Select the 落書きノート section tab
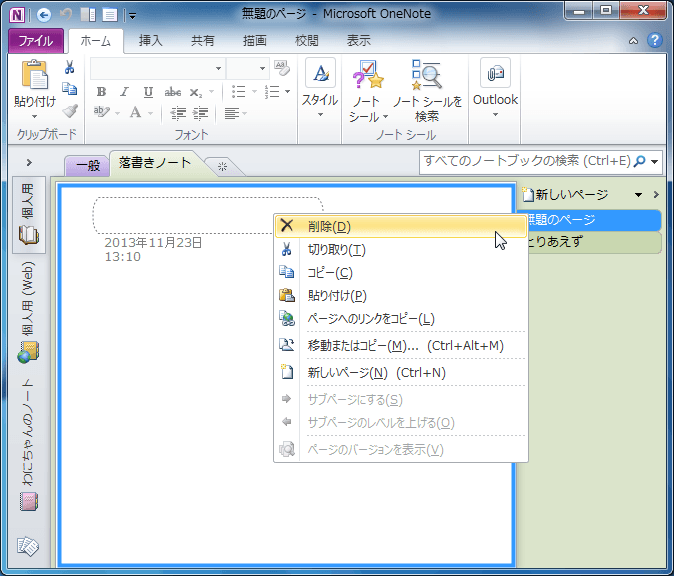 pos(155,163)
